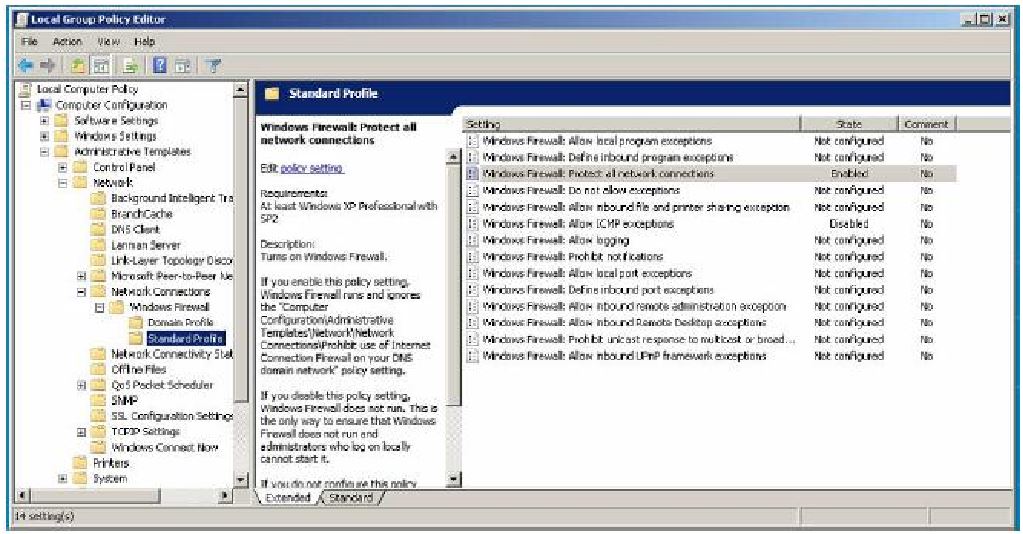The height and width of the screenshot is (534, 1023).
Task: Expand the QoS Packet Scheduler node
Action: [x=81, y=385]
